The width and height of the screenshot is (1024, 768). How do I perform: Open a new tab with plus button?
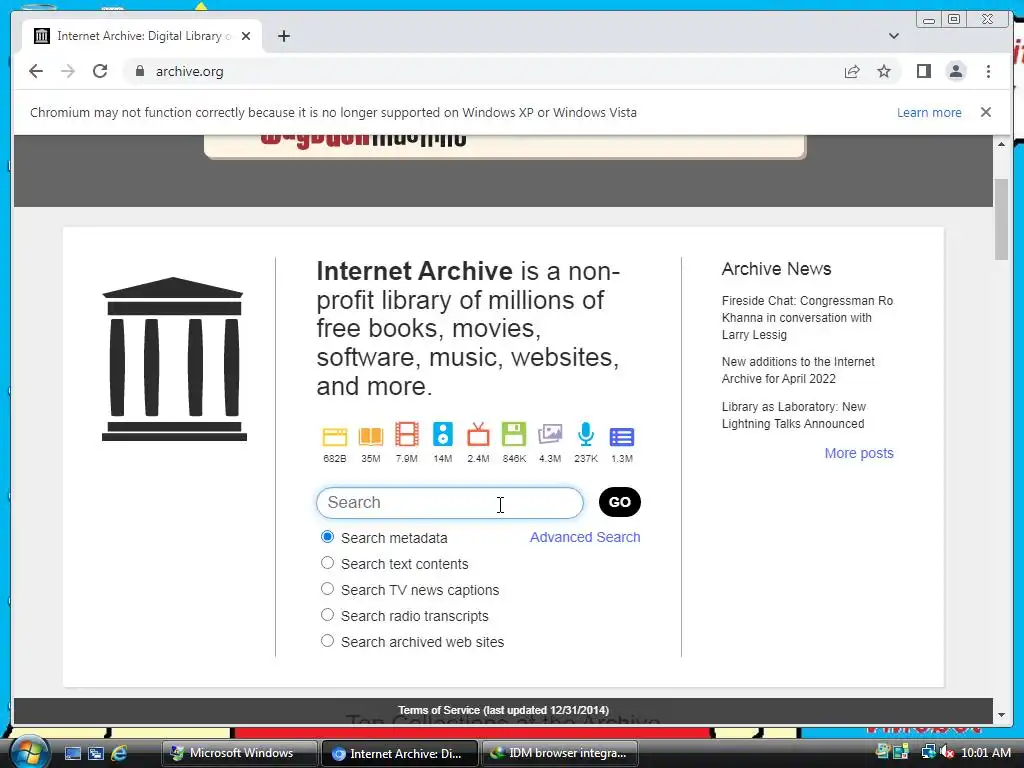click(x=283, y=36)
